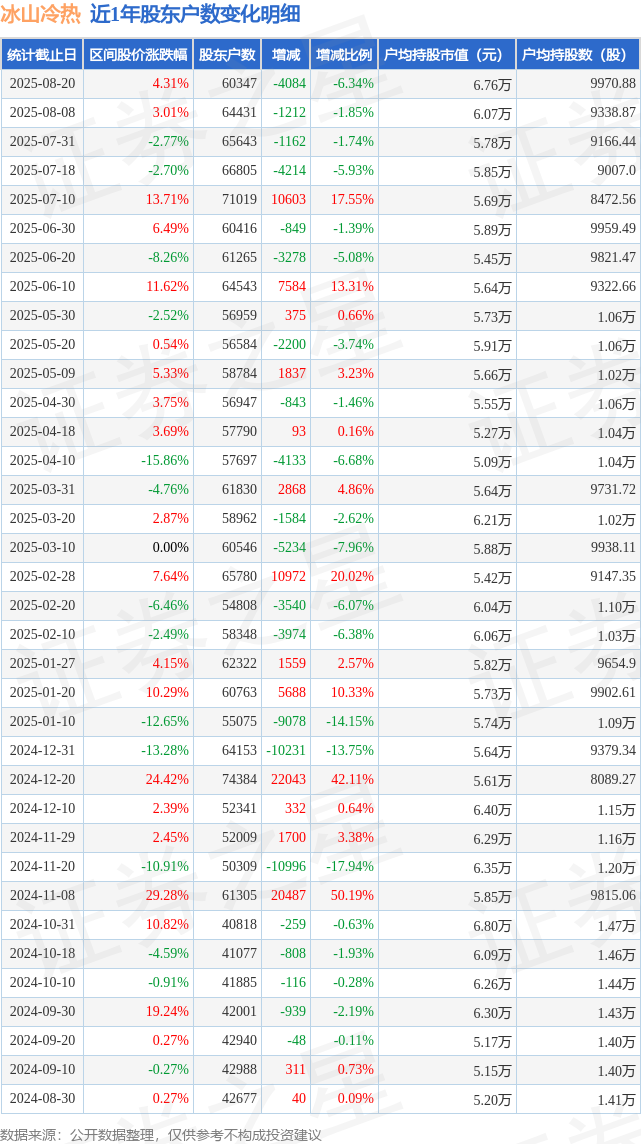Click the 2025-08-20 date cell
The width and height of the screenshot is (641, 1144).
[x=42, y=83]
